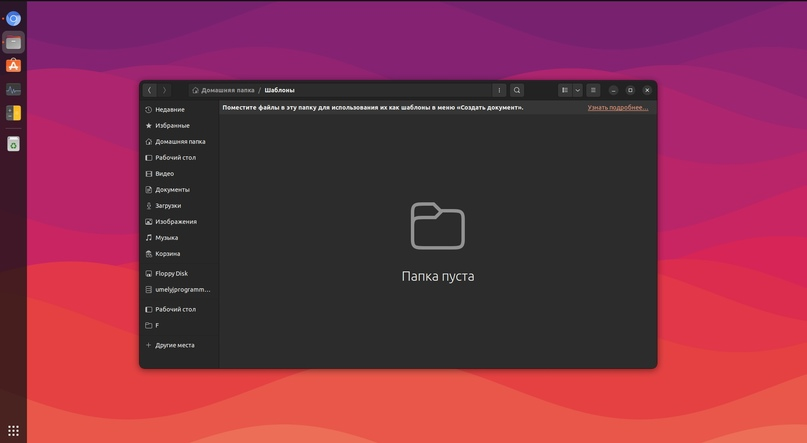Open the hamburger main menu

tap(593, 90)
